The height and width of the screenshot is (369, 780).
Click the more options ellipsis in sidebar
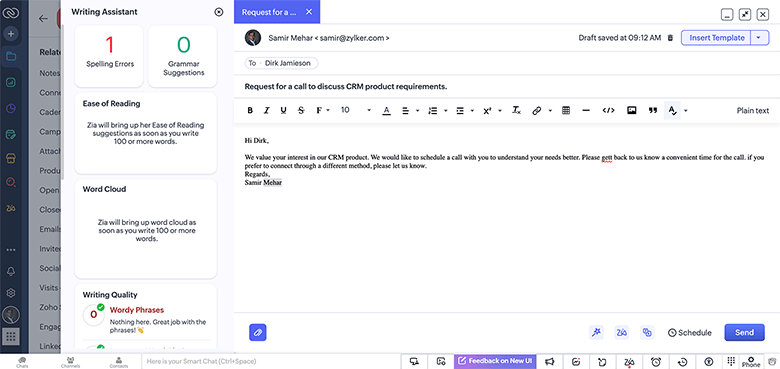click(11, 250)
